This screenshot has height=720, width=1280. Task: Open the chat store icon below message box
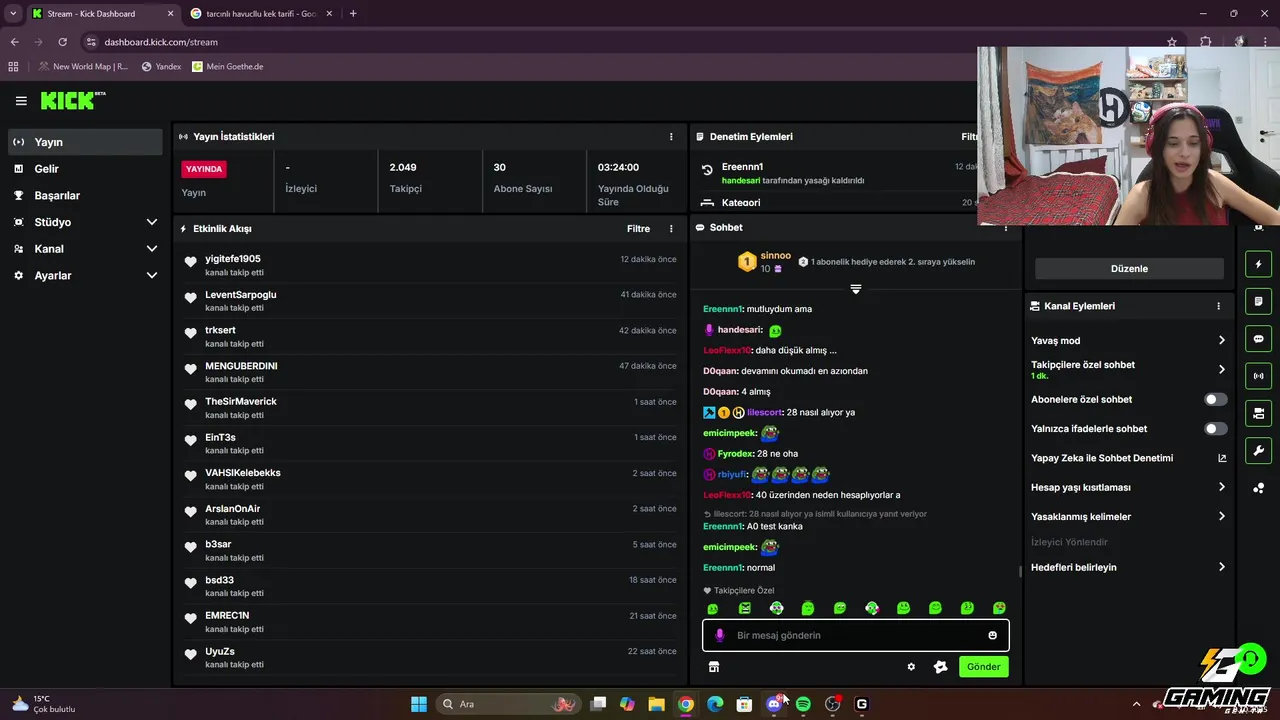(x=714, y=667)
